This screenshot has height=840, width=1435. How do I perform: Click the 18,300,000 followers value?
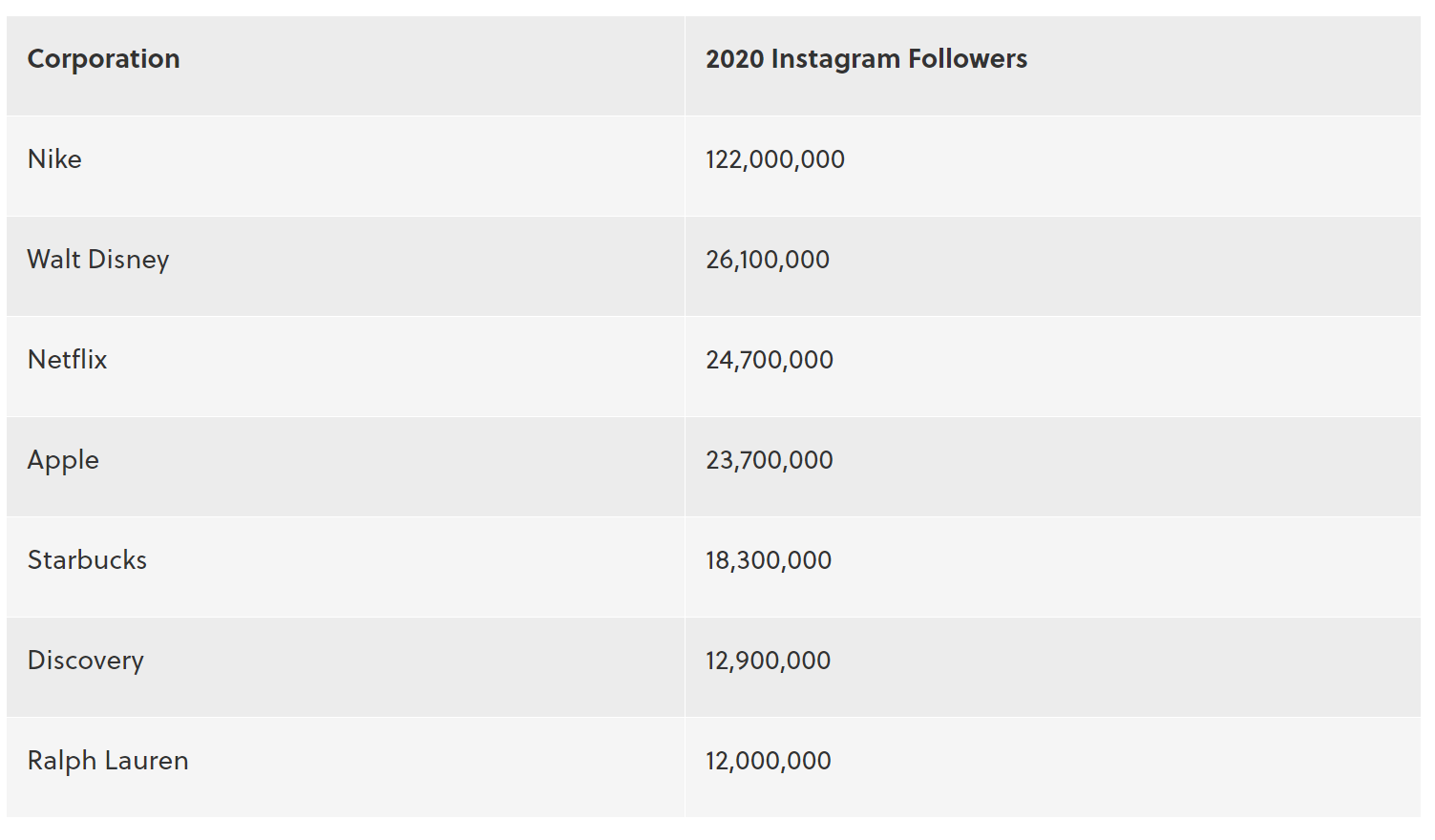tap(768, 560)
